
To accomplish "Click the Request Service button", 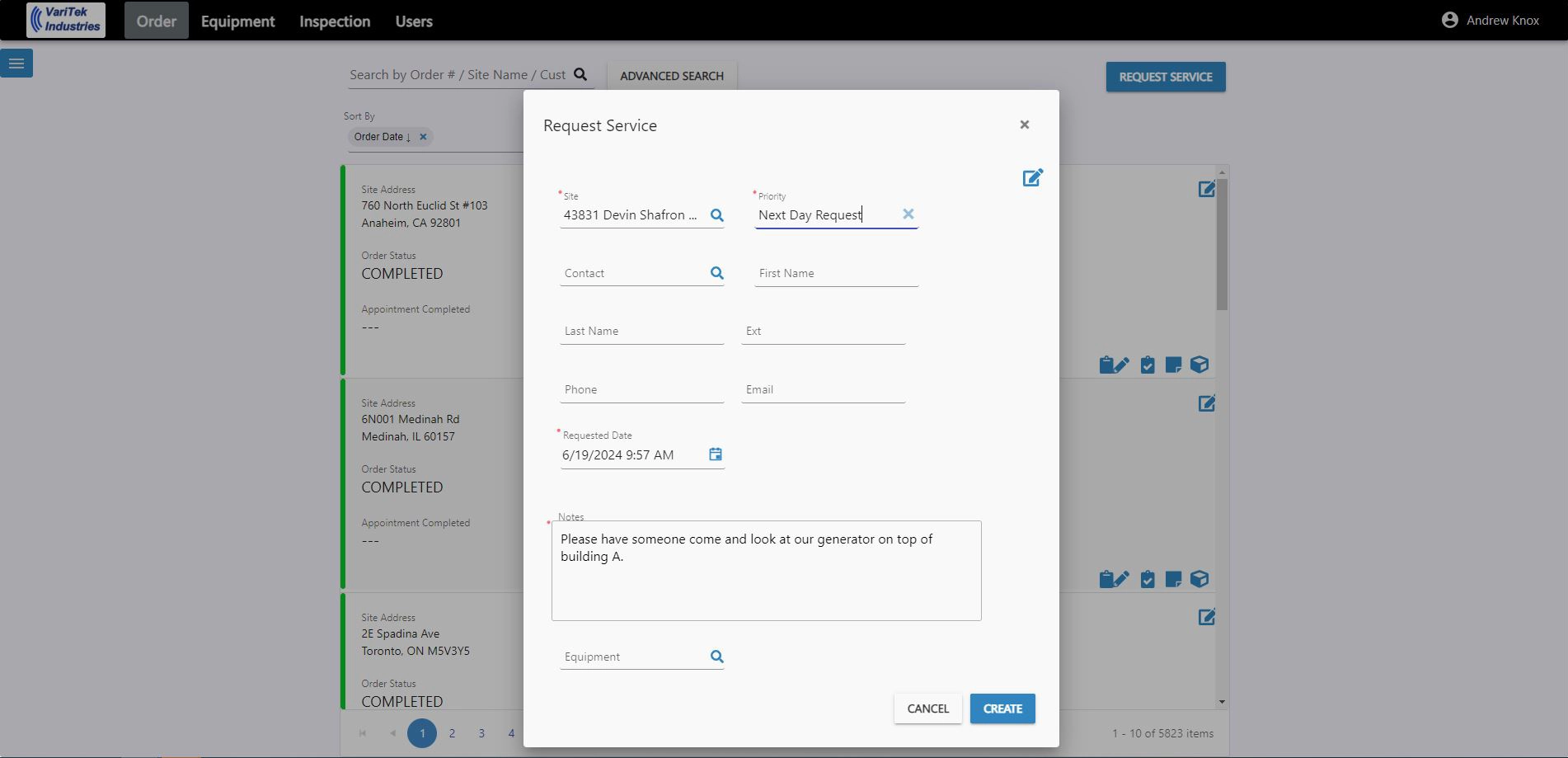I will tap(1166, 77).
